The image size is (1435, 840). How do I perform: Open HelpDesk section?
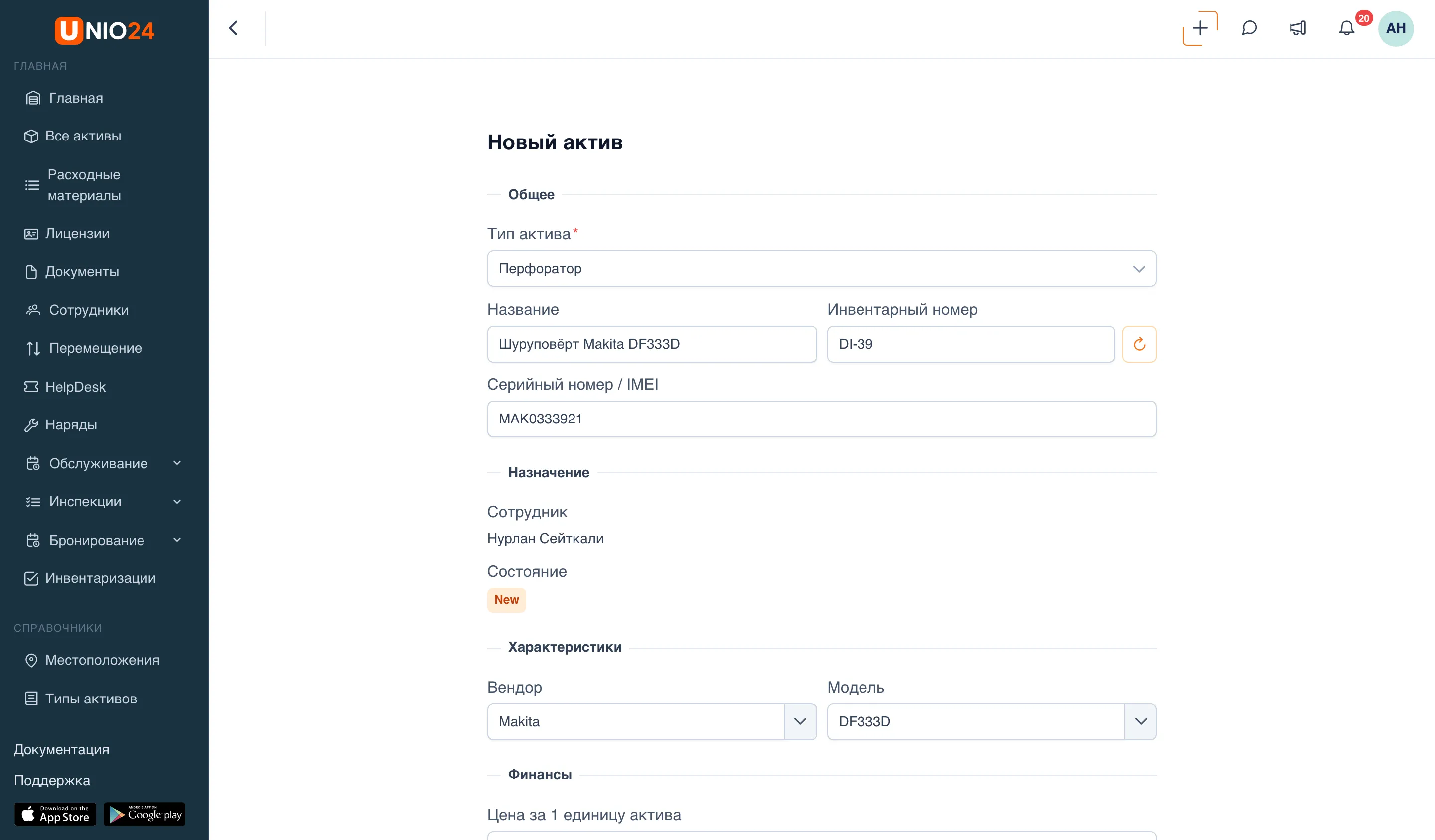(65, 387)
